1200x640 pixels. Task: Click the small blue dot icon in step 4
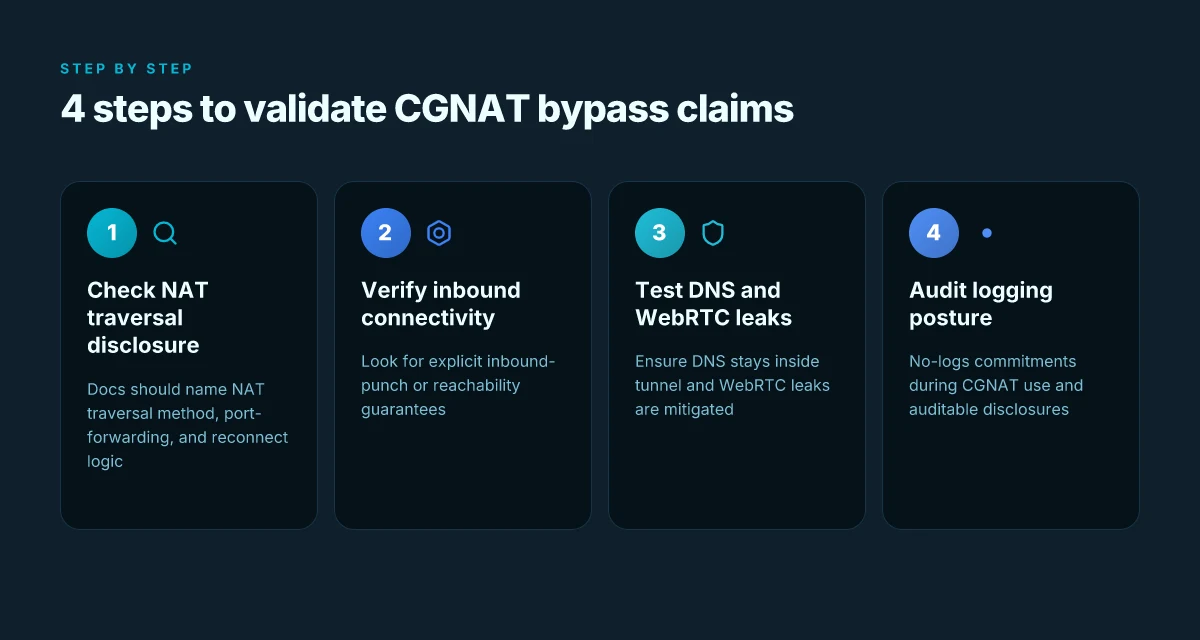point(987,233)
